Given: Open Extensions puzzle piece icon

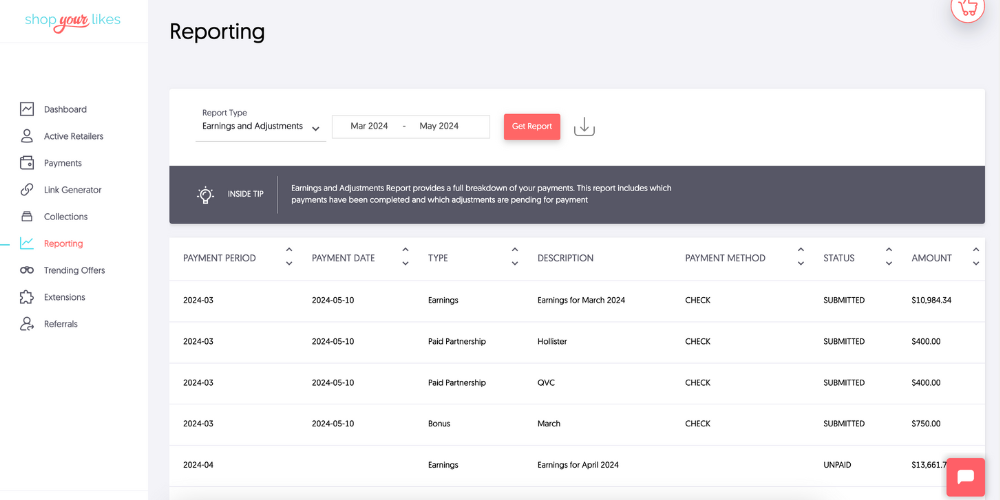Looking at the screenshot, I should coord(27,297).
